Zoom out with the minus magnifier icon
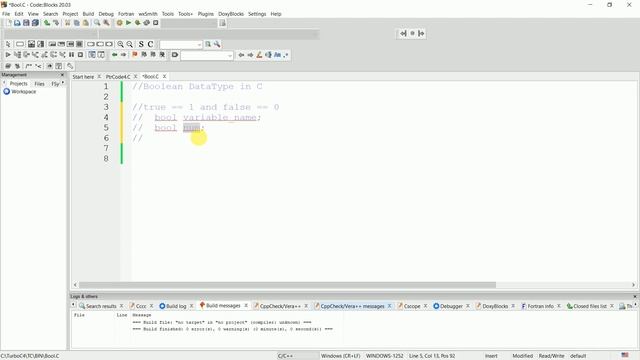 click(129, 44)
